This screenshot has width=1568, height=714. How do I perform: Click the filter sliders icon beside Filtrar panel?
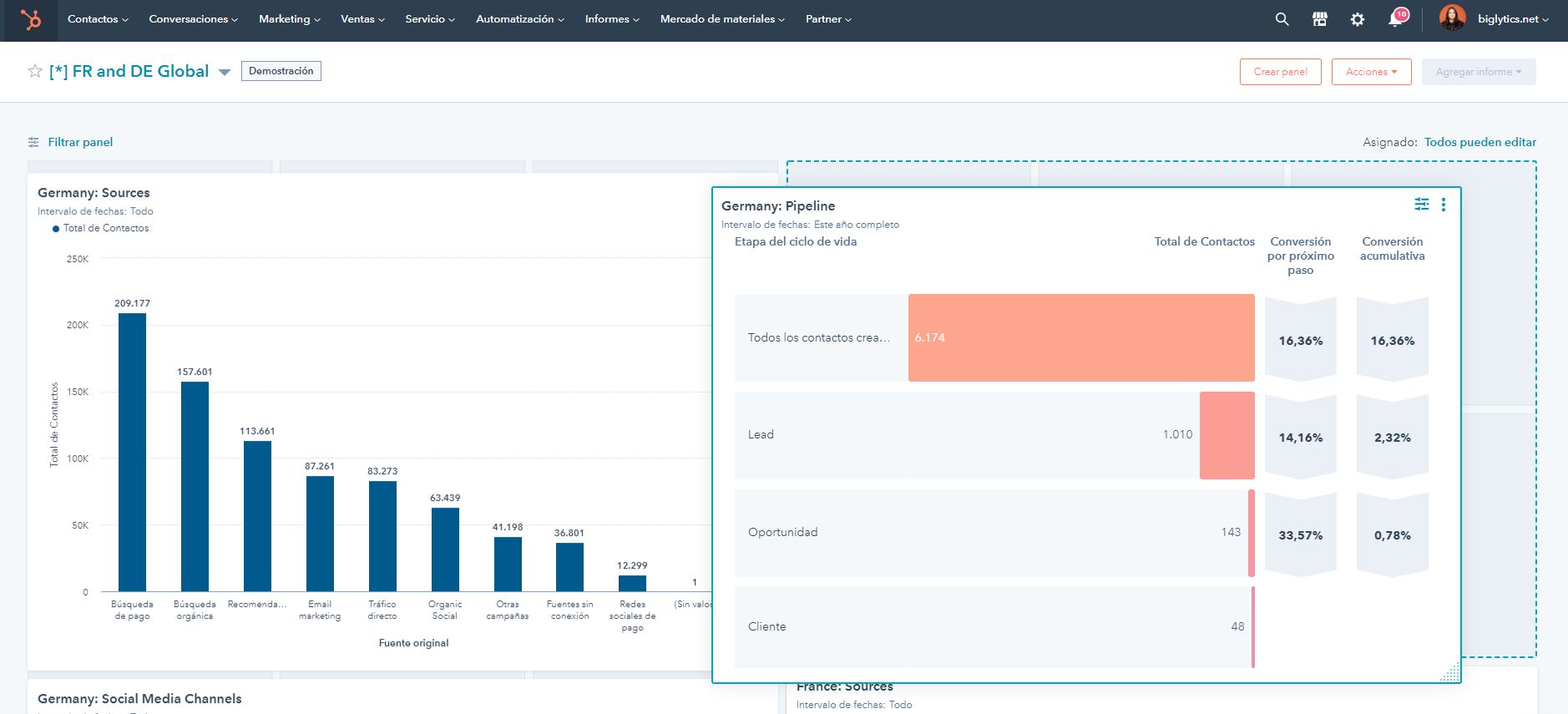(x=33, y=142)
